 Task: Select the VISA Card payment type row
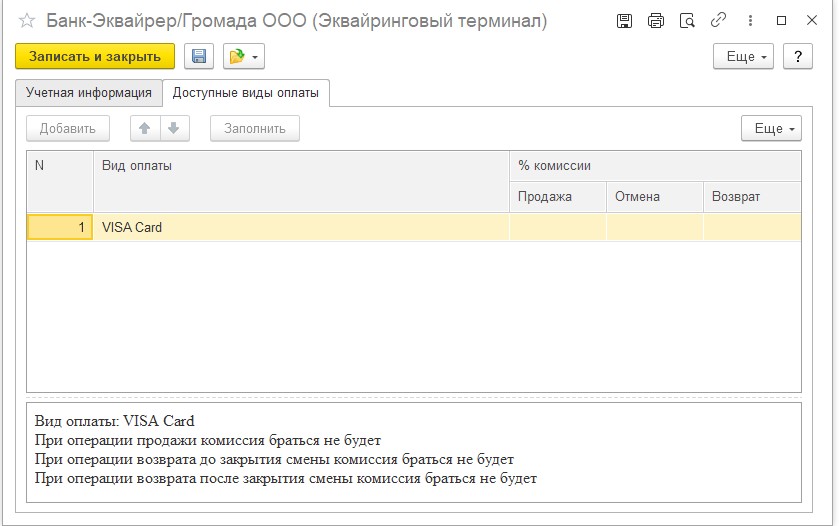pyautogui.click(x=300, y=227)
